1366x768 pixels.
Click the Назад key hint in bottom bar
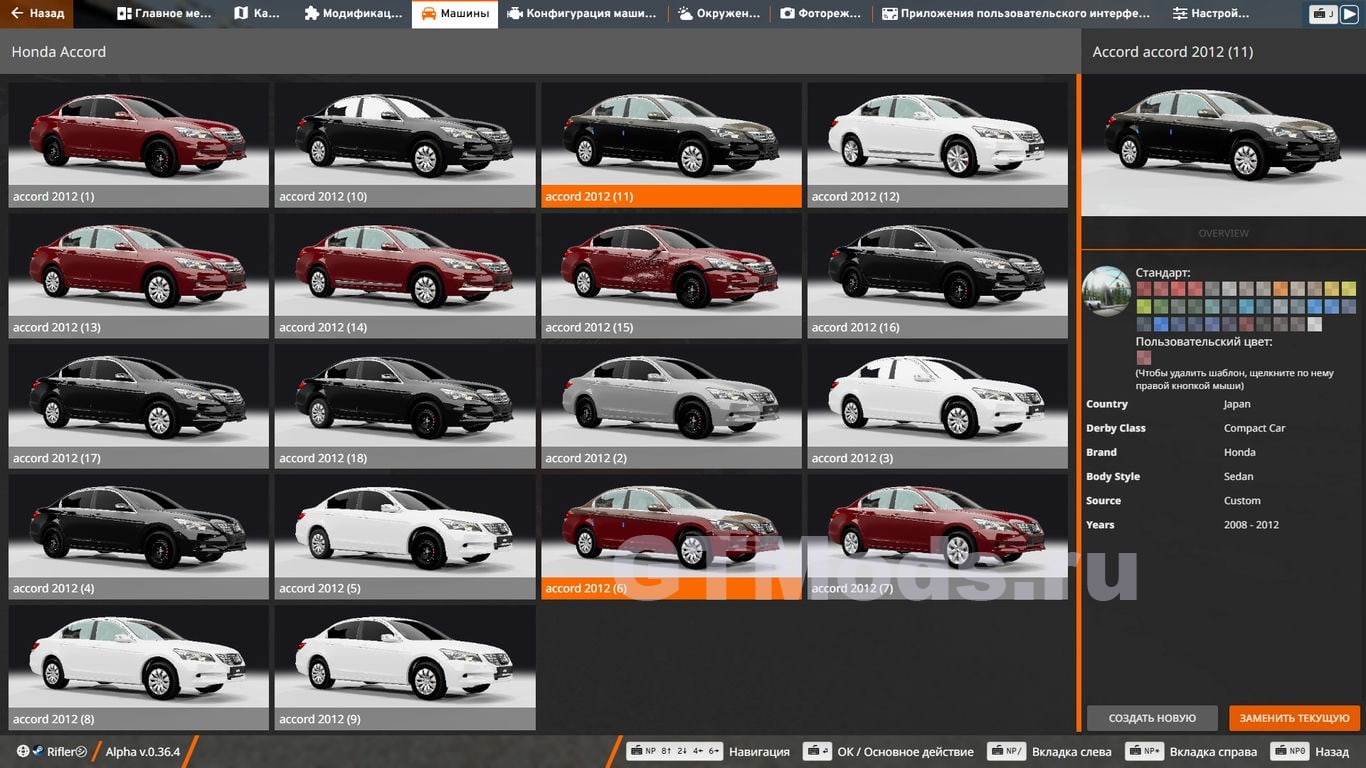(1309, 751)
